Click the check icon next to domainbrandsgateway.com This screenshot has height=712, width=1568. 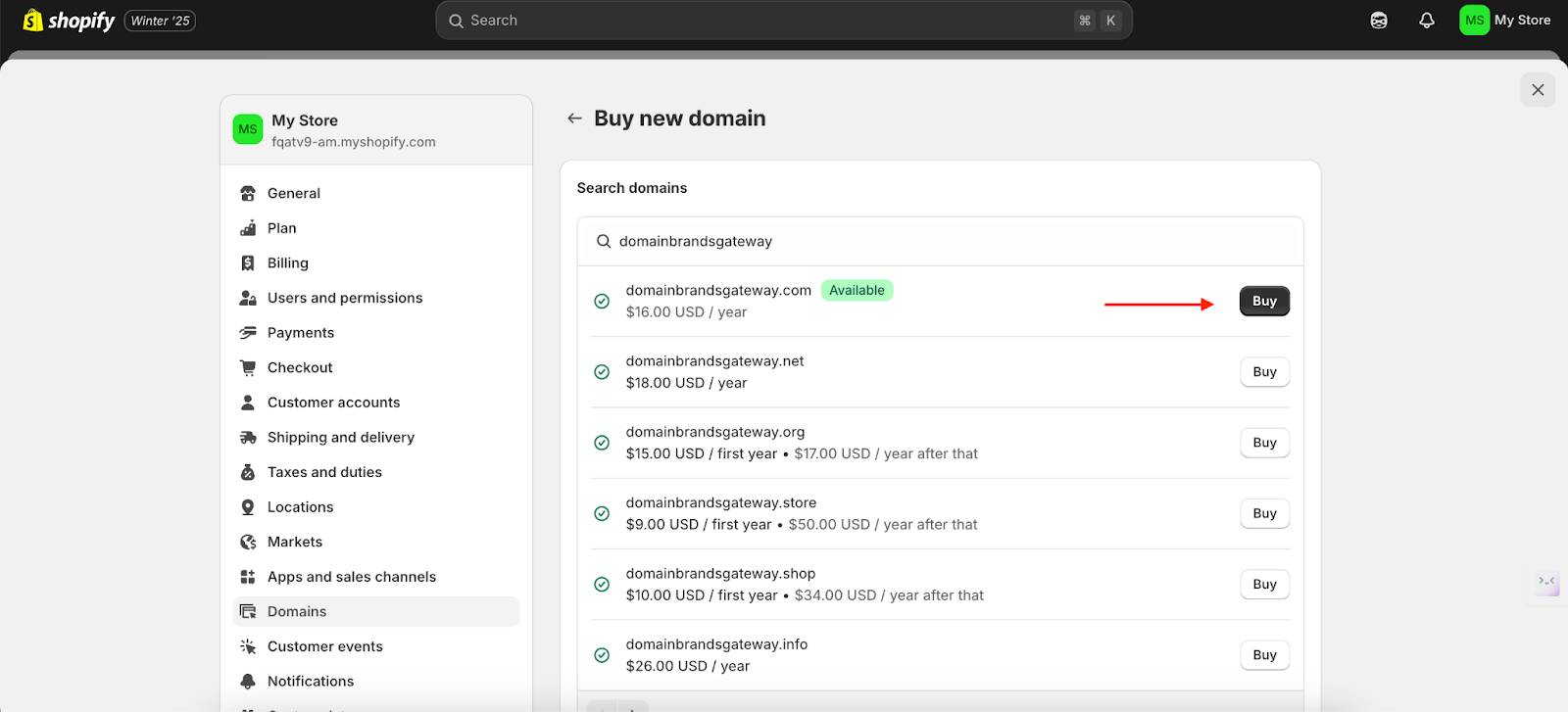tap(602, 302)
